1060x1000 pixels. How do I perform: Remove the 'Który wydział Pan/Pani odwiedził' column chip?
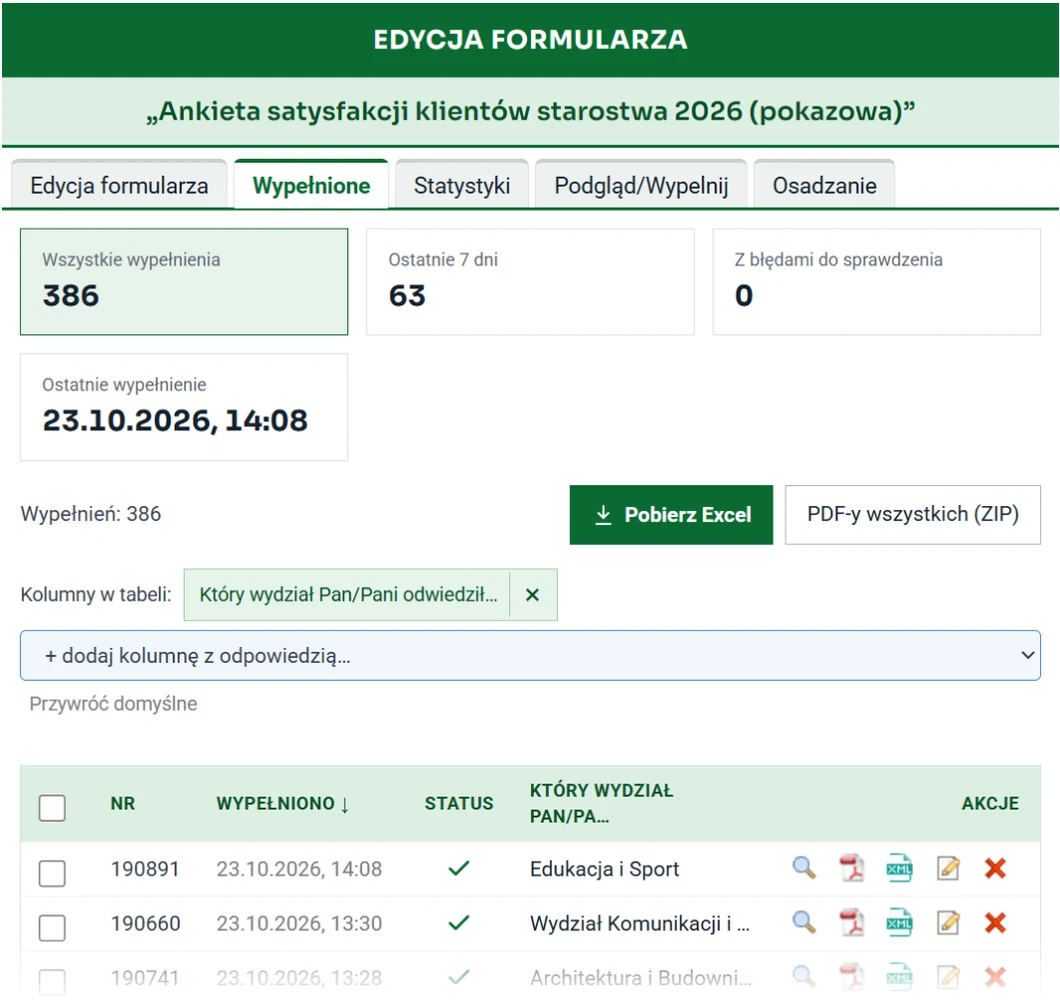[533, 594]
